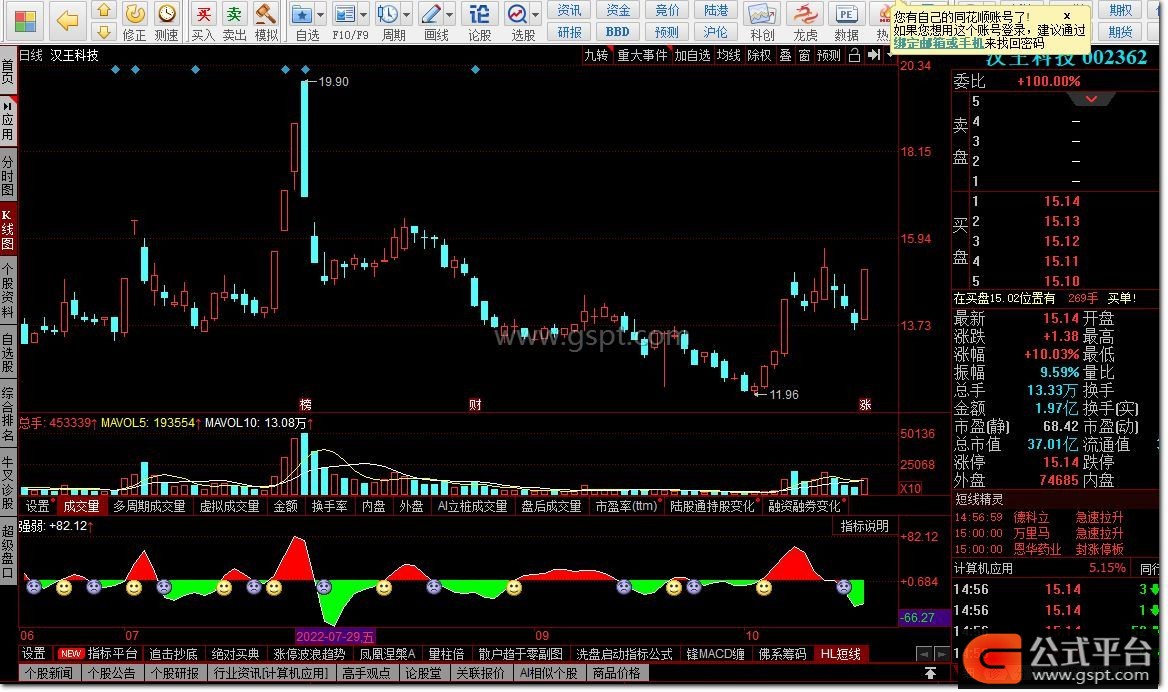Open the 融资融券变化 tab
This screenshot has width=1168, height=692.
804,507
